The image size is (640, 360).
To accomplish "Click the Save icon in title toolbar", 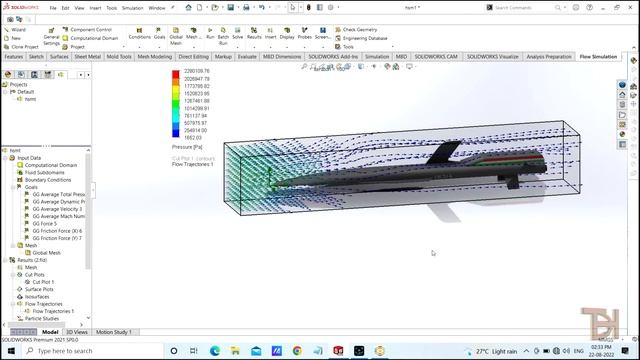I will tap(231, 7).
